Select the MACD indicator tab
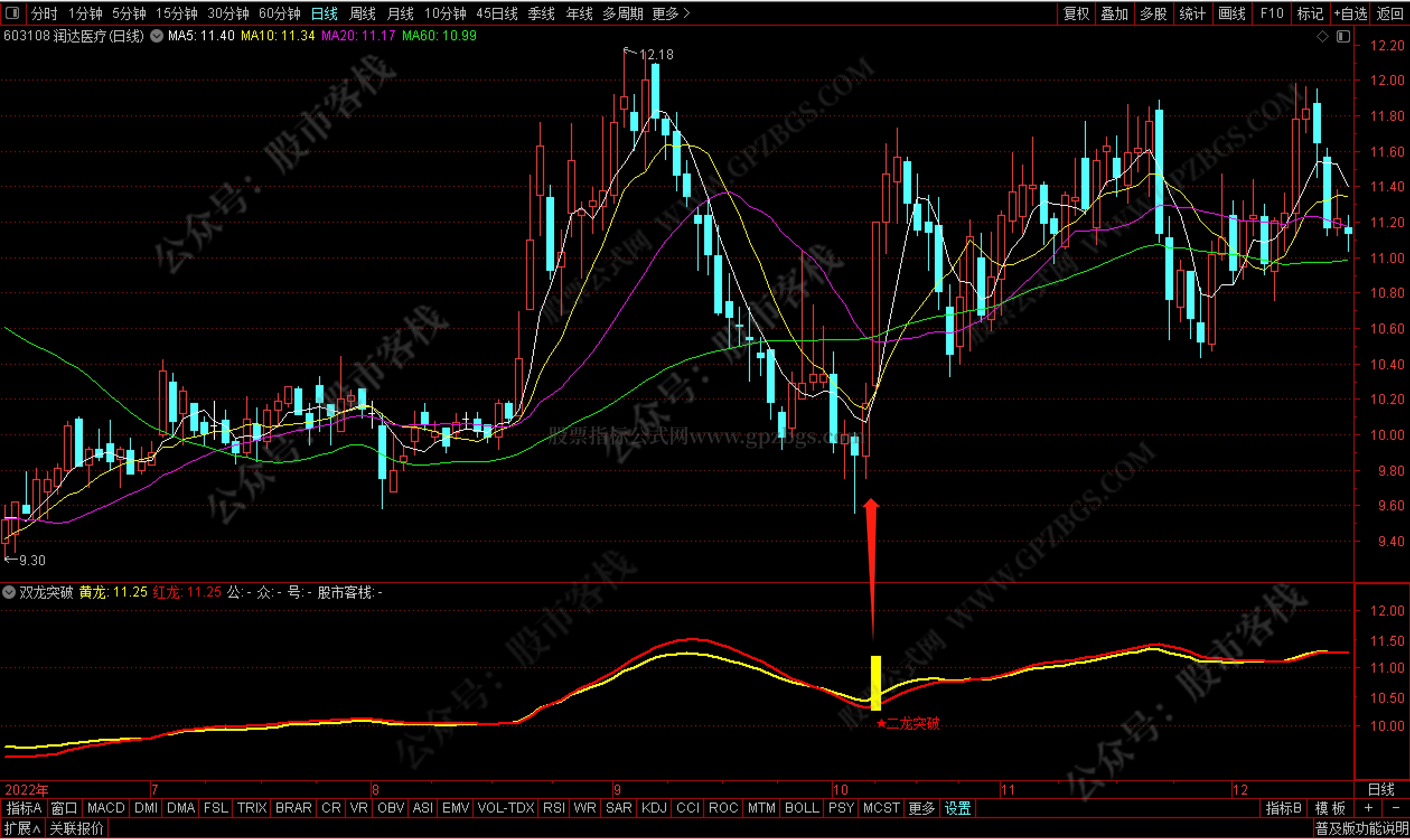The height and width of the screenshot is (840, 1410). (106, 809)
